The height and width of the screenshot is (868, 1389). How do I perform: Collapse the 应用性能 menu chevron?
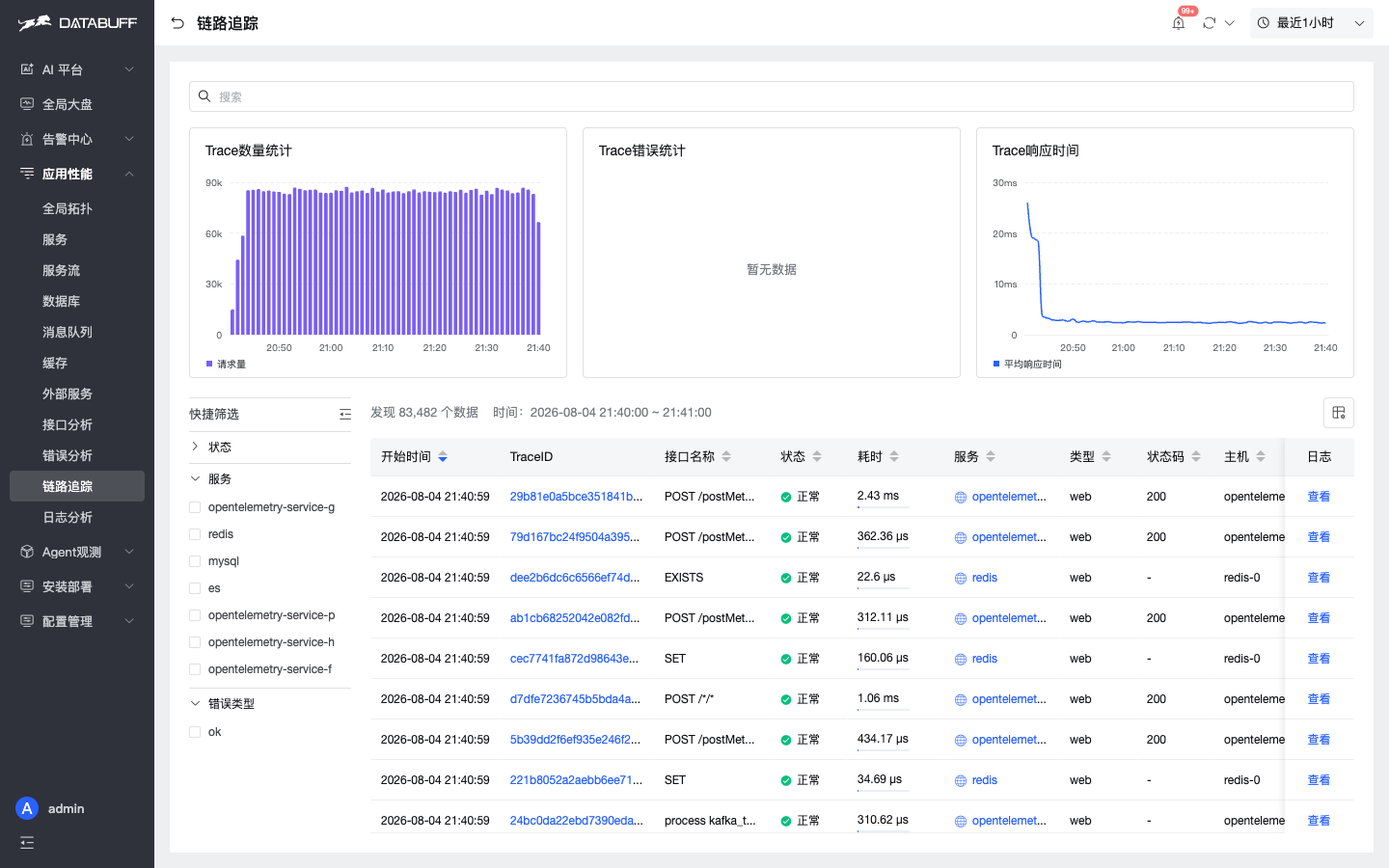point(129,174)
